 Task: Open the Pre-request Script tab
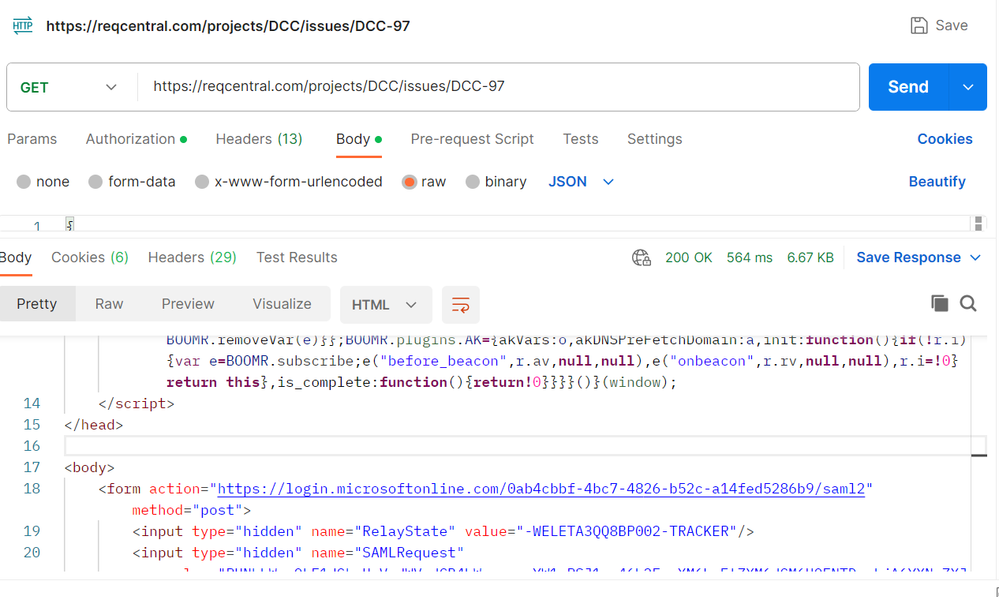pyautogui.click(x=472, y=139)
